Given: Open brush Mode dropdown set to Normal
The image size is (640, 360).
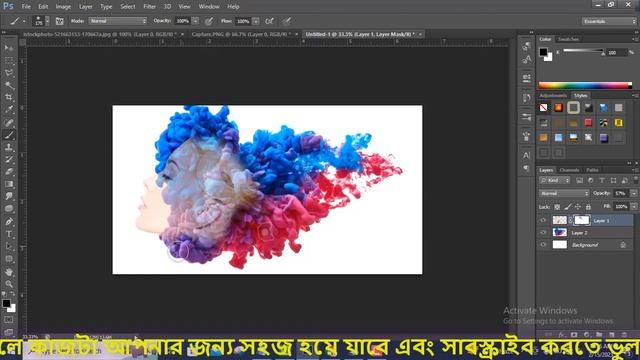Looking at the screenshot, I should click(118, 21).
